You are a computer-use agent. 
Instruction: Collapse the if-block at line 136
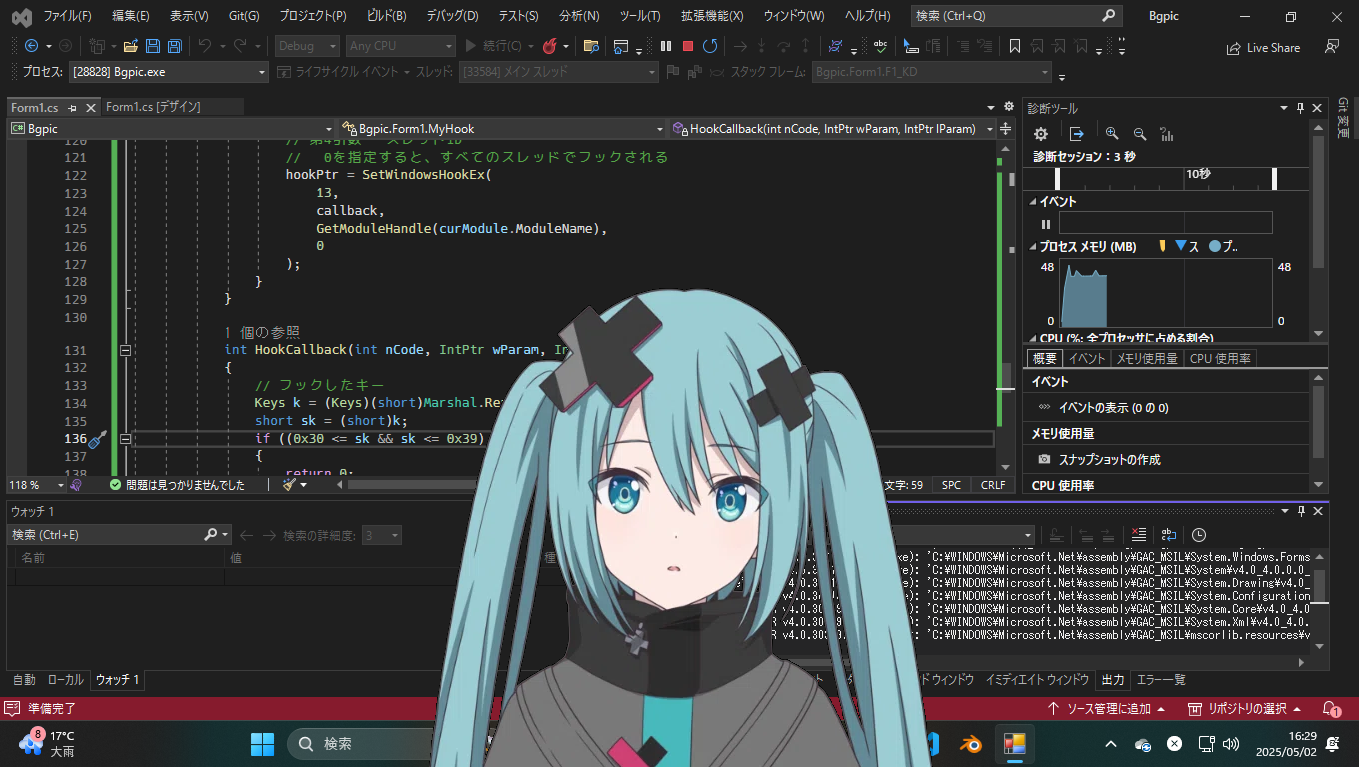tap(125, 439)
